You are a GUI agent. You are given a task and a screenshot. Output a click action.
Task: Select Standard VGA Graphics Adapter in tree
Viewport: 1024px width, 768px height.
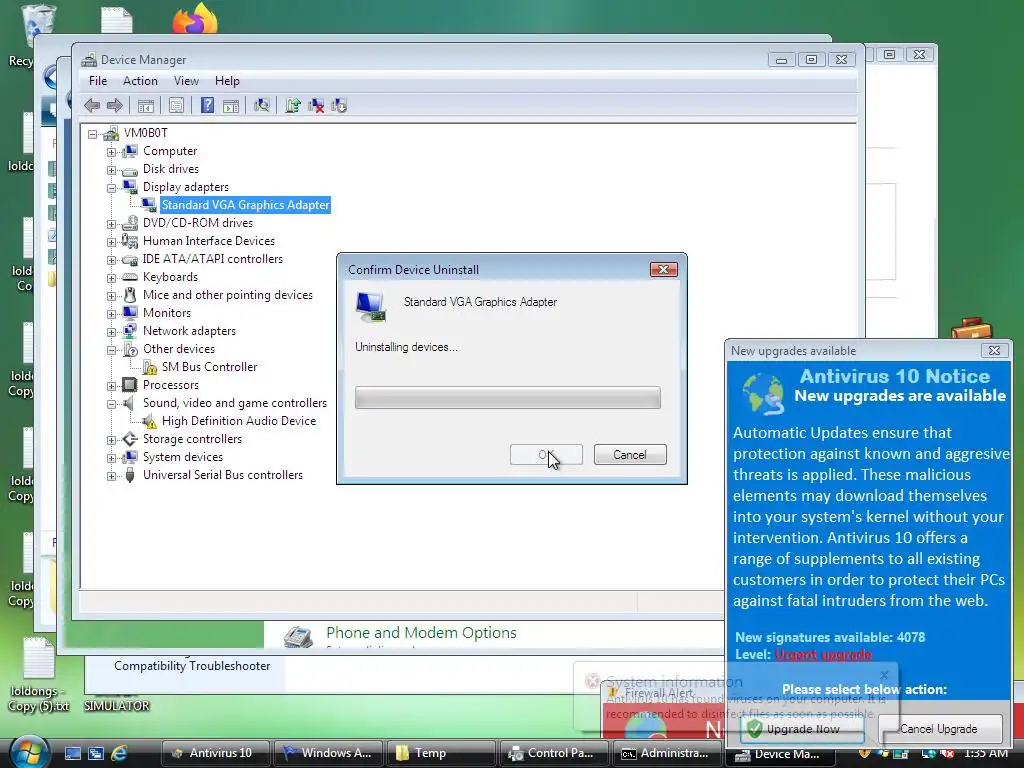pyautogui.click(x=246, y=205)
